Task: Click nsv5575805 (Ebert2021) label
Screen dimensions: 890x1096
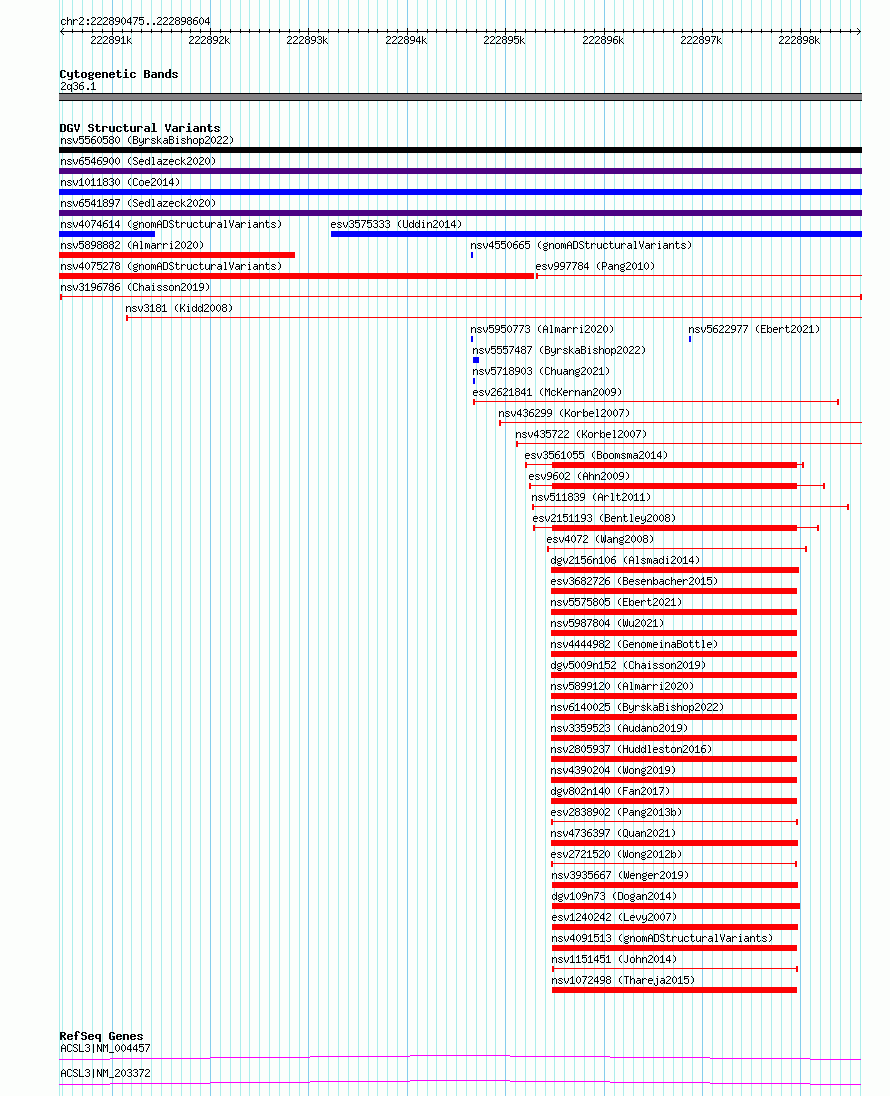Action: click(x=616, y=602)
